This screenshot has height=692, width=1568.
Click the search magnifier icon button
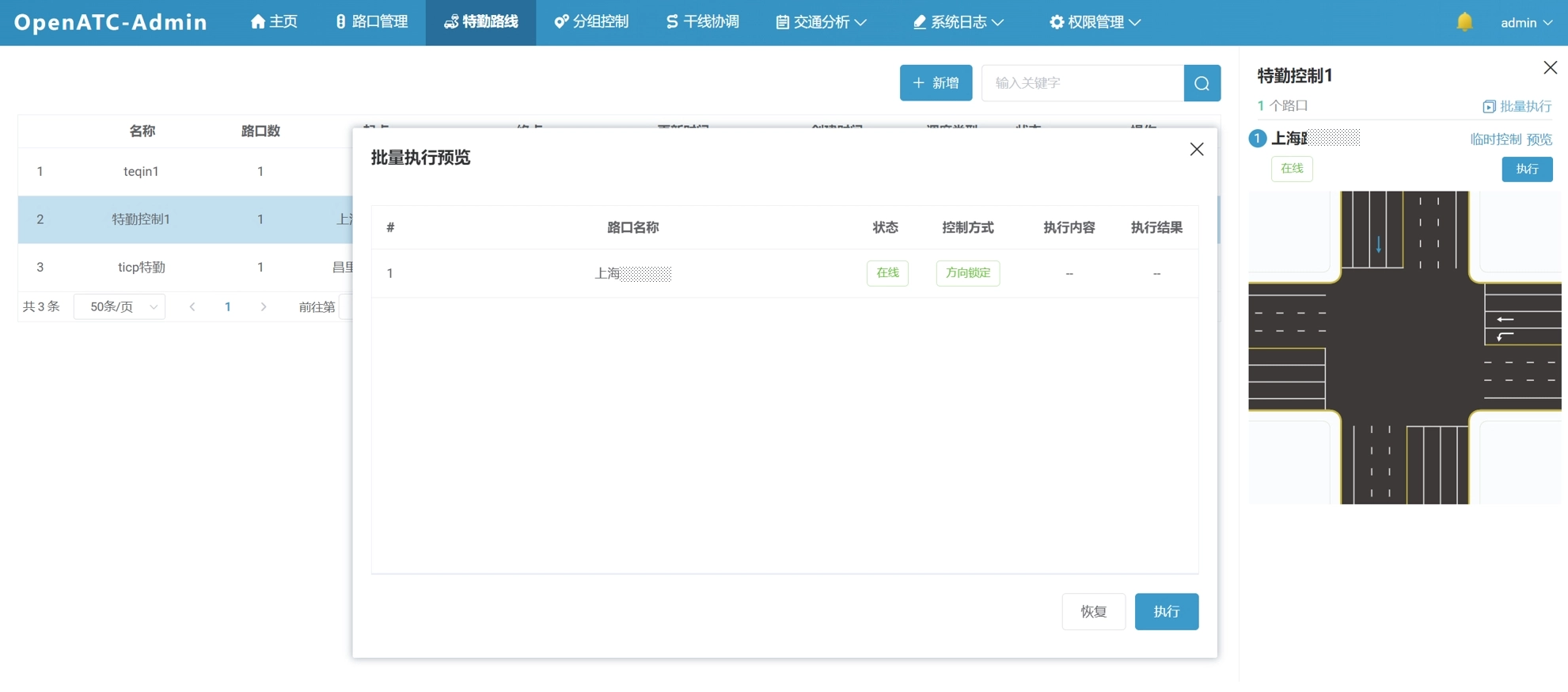click(x=1202, y=83)
